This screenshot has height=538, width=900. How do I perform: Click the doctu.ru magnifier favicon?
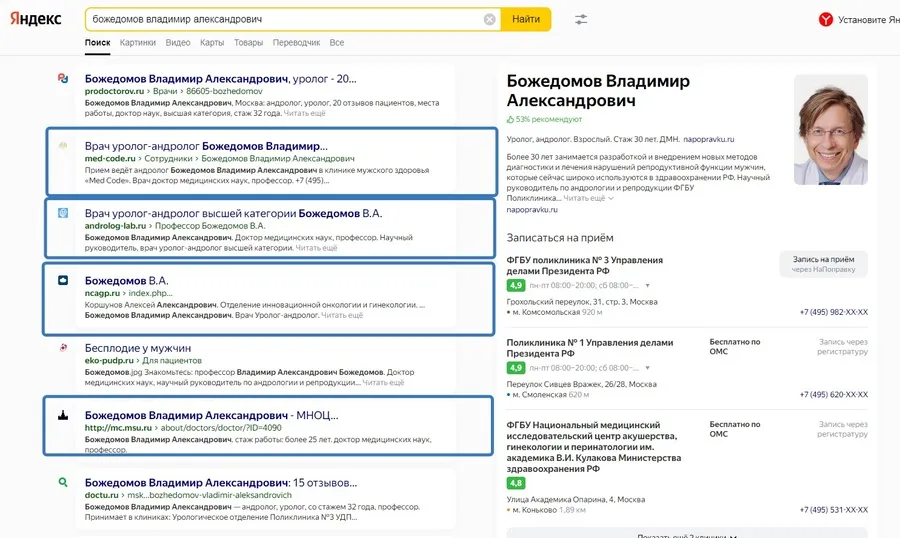(x=63, y=482)
